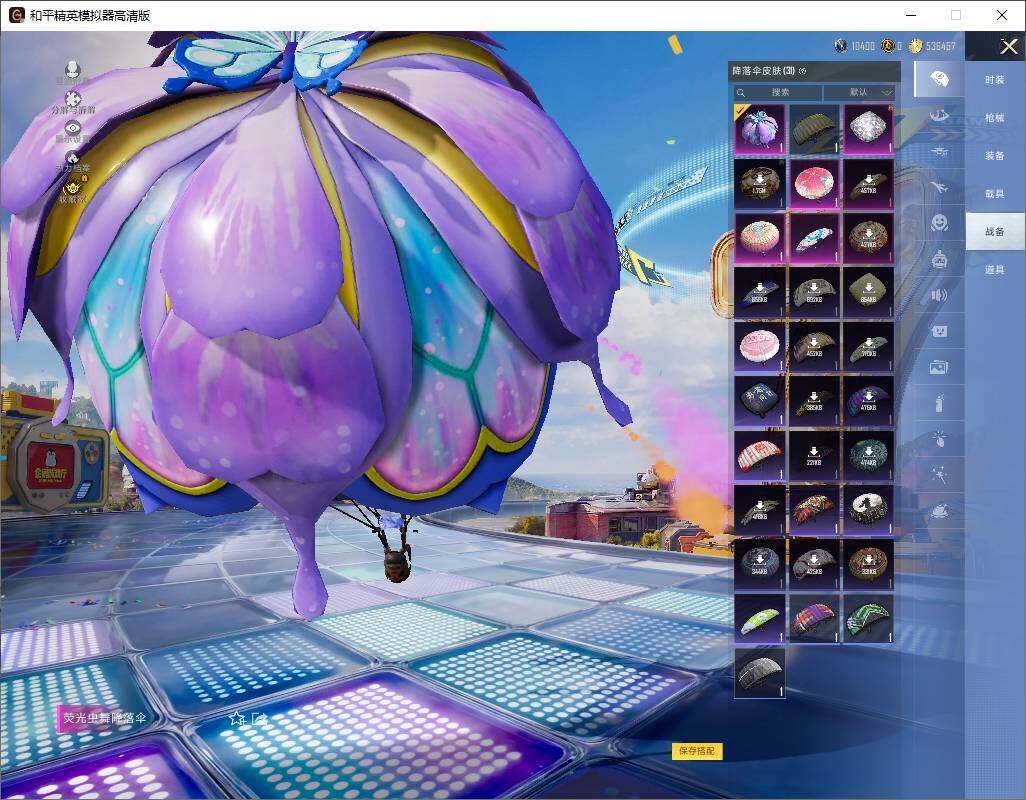The width and height of the screenshot is (1026, 800).
Task: Download the 425KB grey parachute skin
Action: pos(813,565)
